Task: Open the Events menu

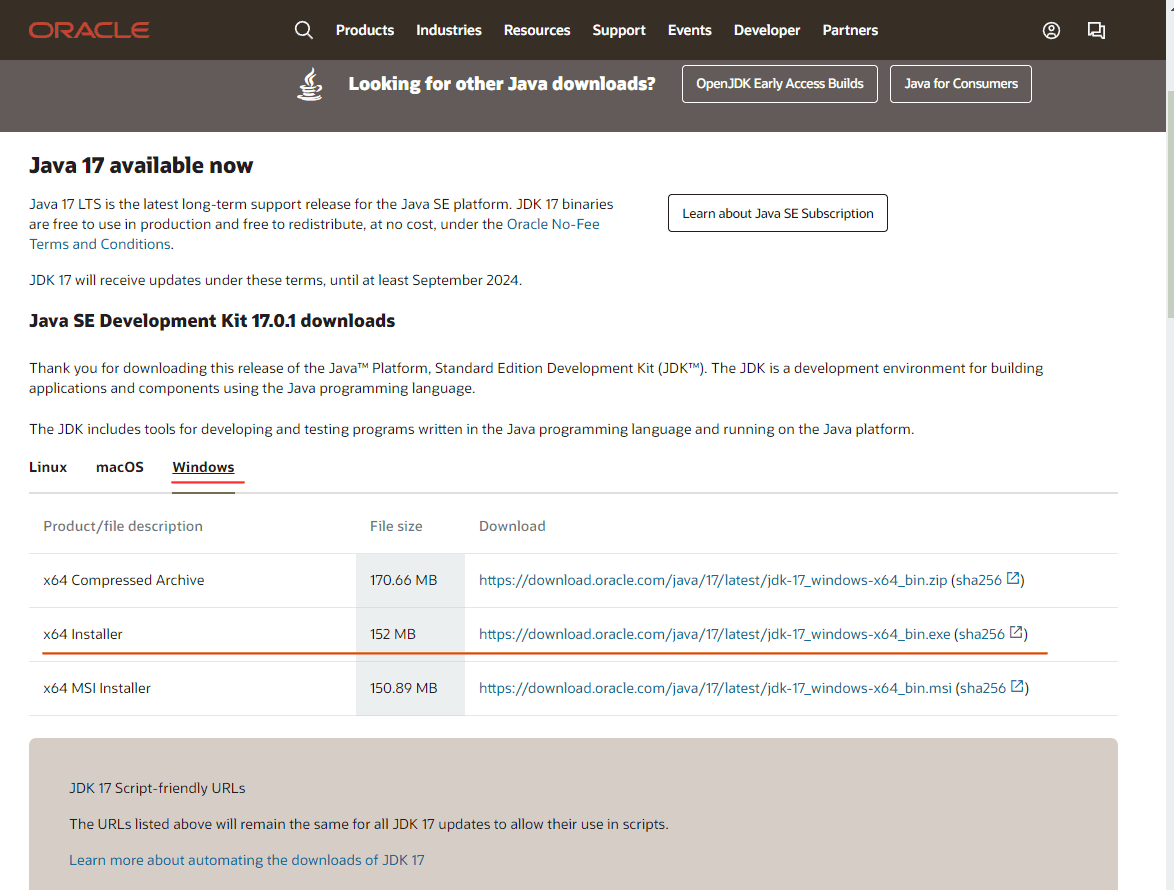Action: (x=690, y=30)
